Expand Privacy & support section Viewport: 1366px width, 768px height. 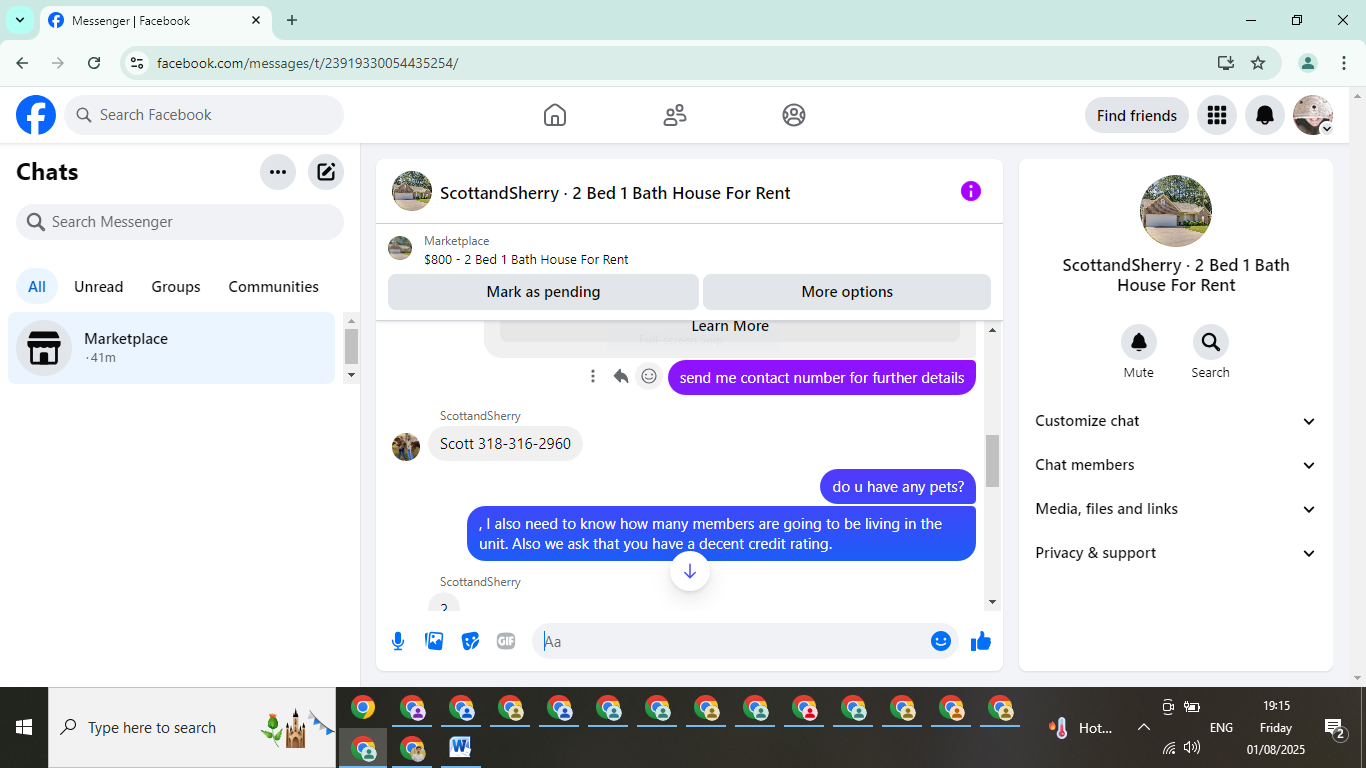tap(1176, 553)
